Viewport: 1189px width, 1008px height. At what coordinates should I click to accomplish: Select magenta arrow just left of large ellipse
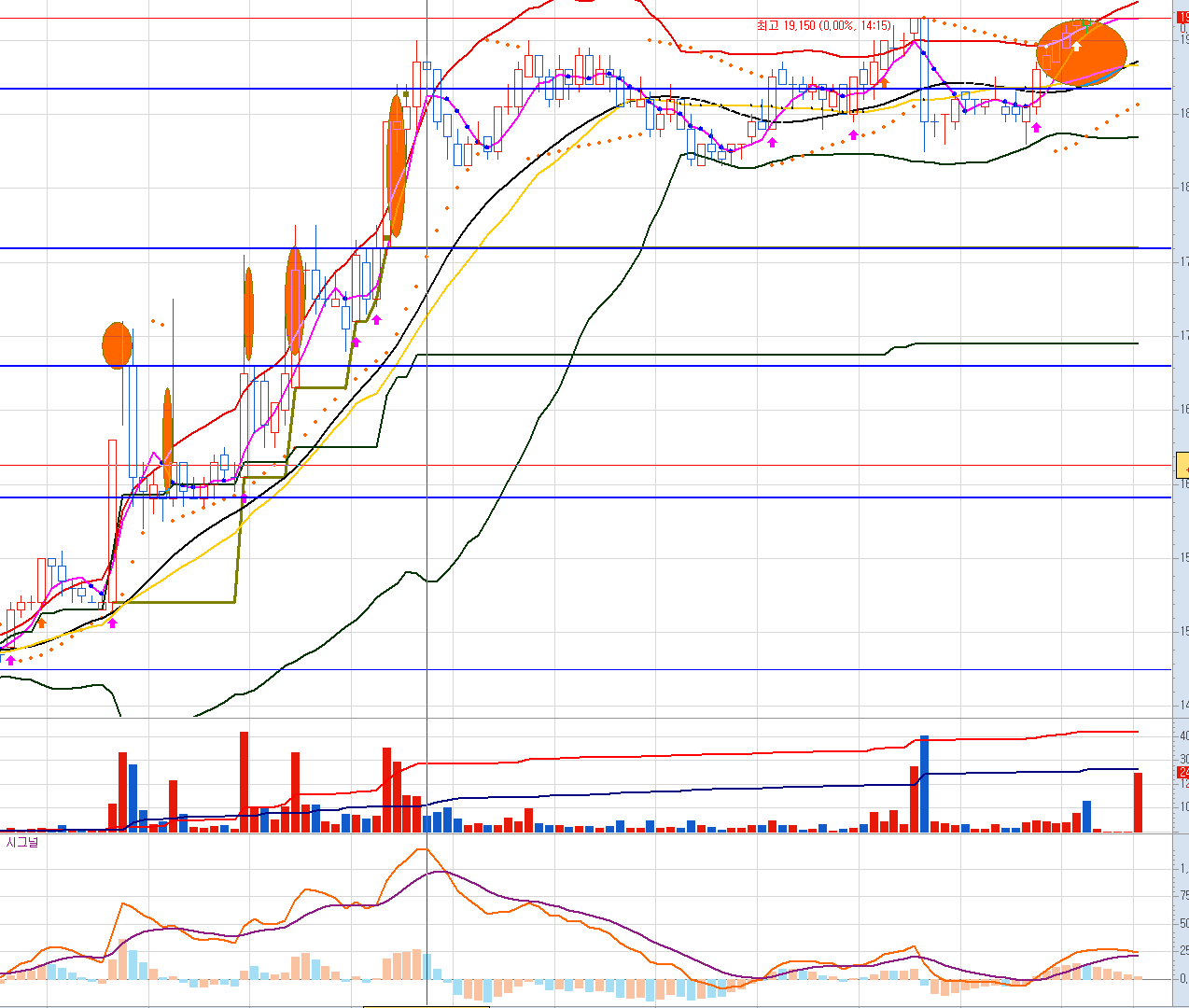tap(1036, 127)
